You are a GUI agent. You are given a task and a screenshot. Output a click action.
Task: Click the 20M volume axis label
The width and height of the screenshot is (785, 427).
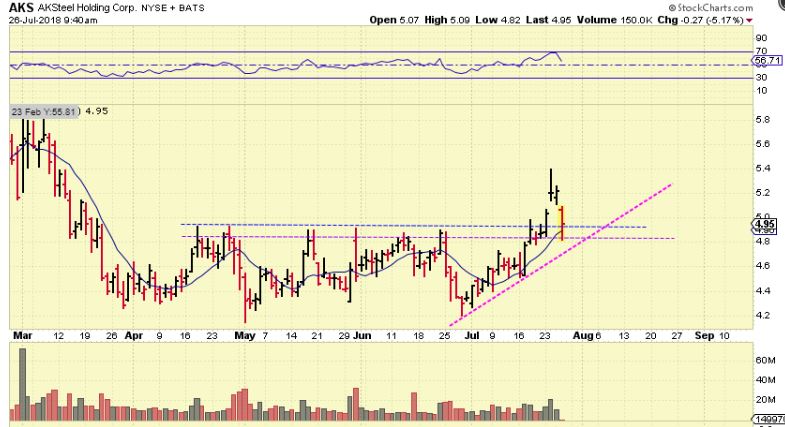point(765,399)
